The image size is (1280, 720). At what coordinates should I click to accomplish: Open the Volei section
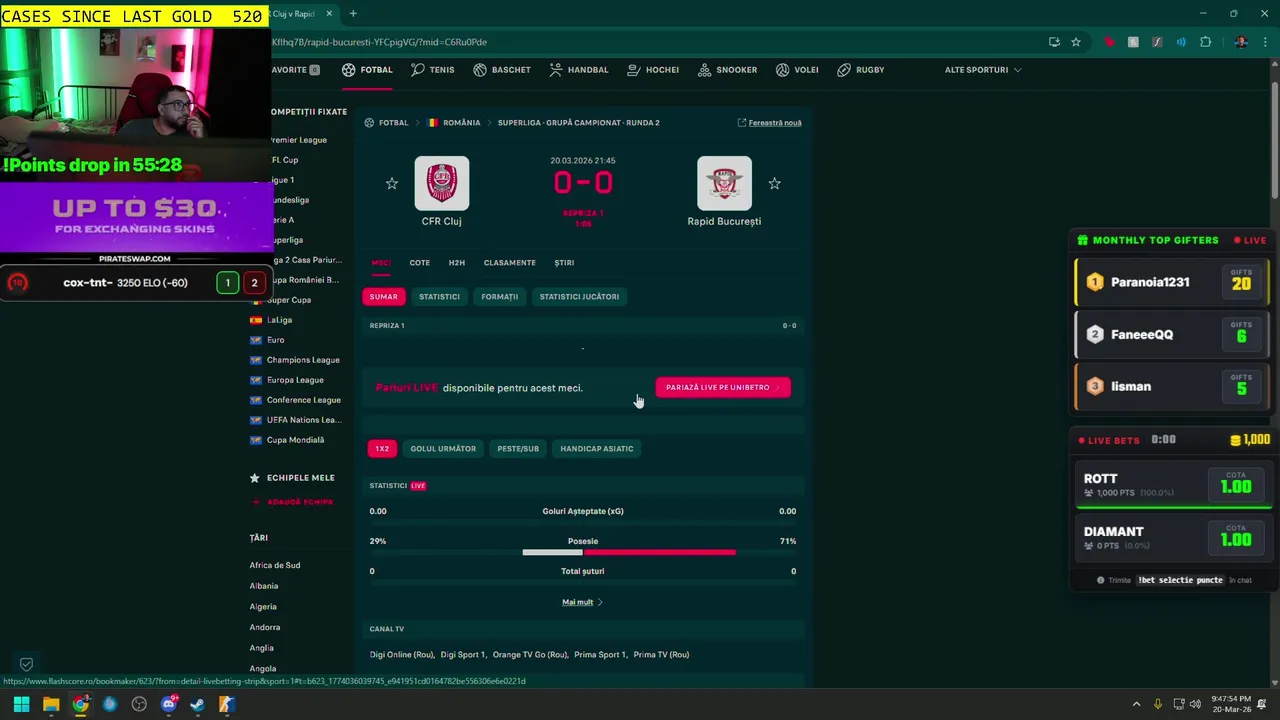coord(797,70)
